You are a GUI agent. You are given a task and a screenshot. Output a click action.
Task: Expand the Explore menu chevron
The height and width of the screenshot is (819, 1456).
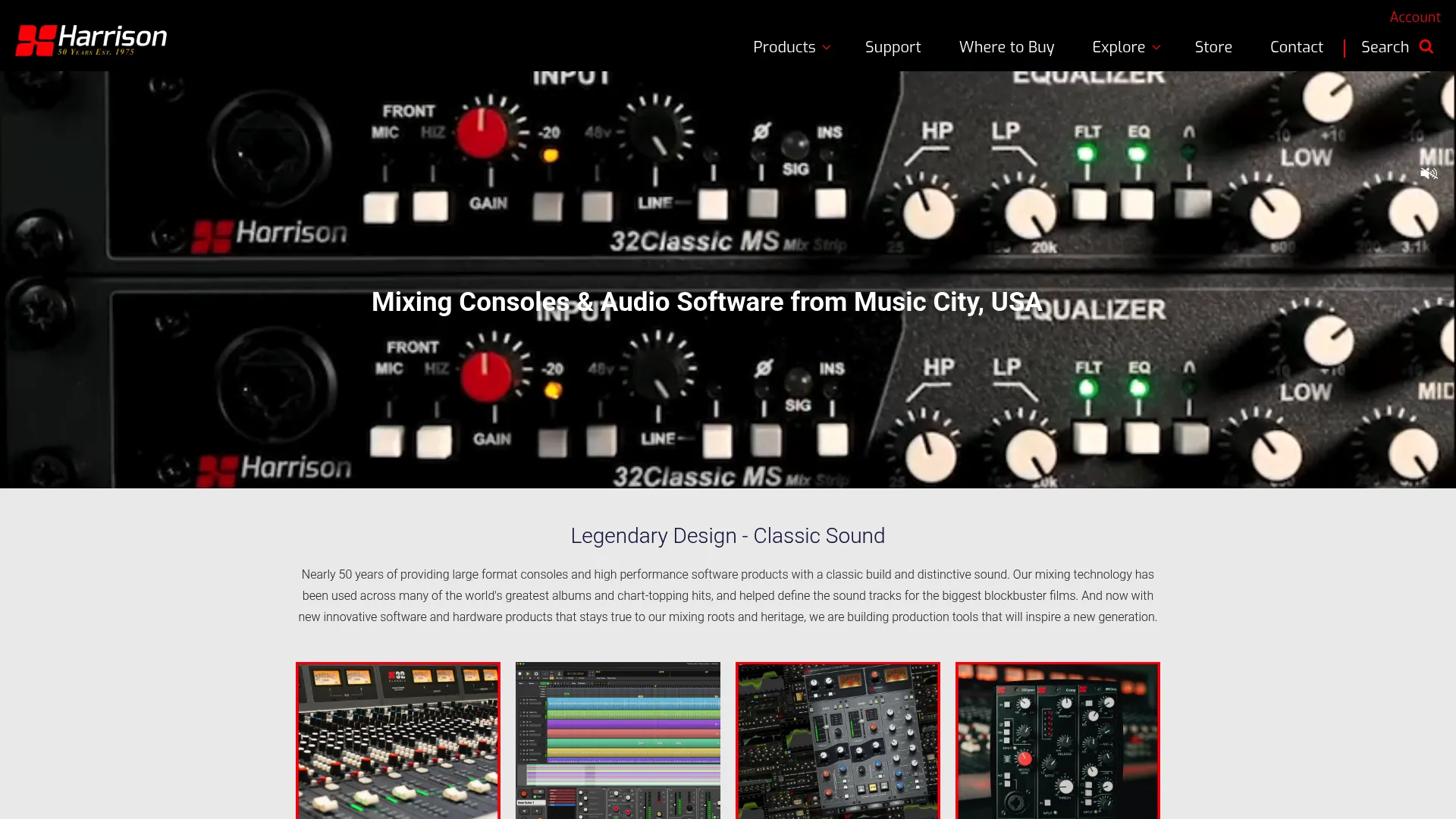coord(1156,48)
